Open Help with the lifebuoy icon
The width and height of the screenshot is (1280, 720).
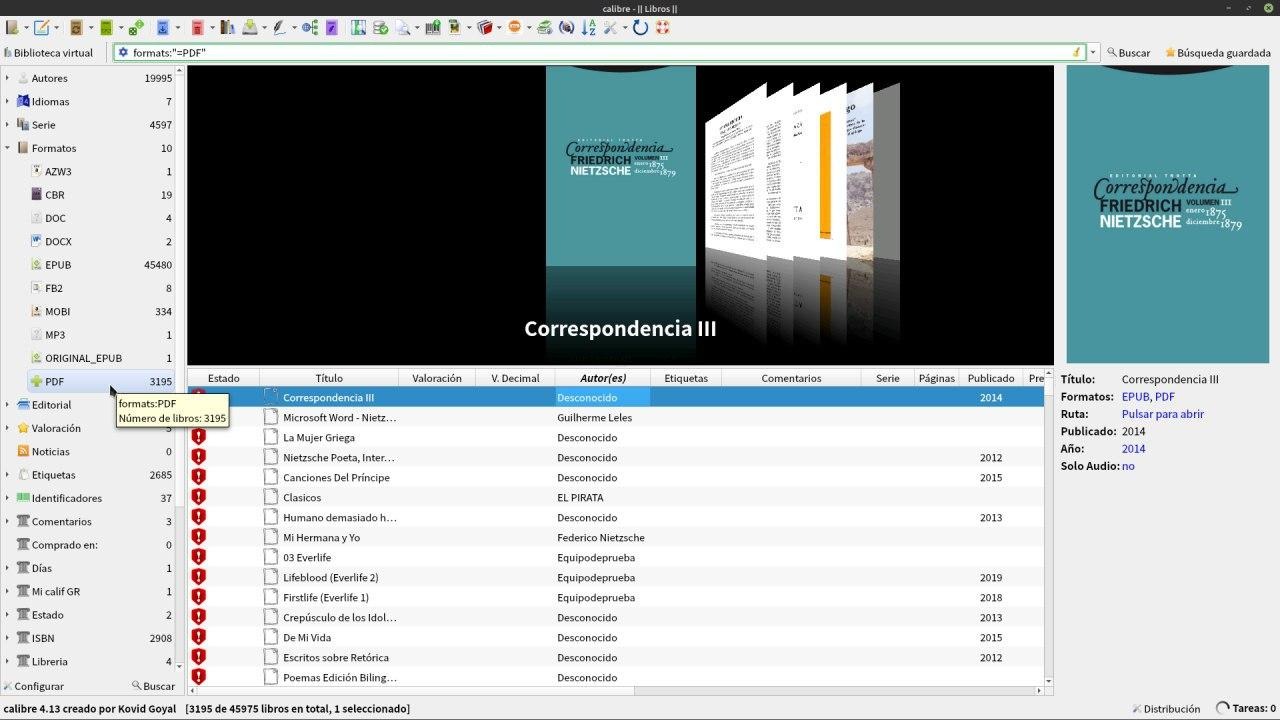click(x=663, y=27)
